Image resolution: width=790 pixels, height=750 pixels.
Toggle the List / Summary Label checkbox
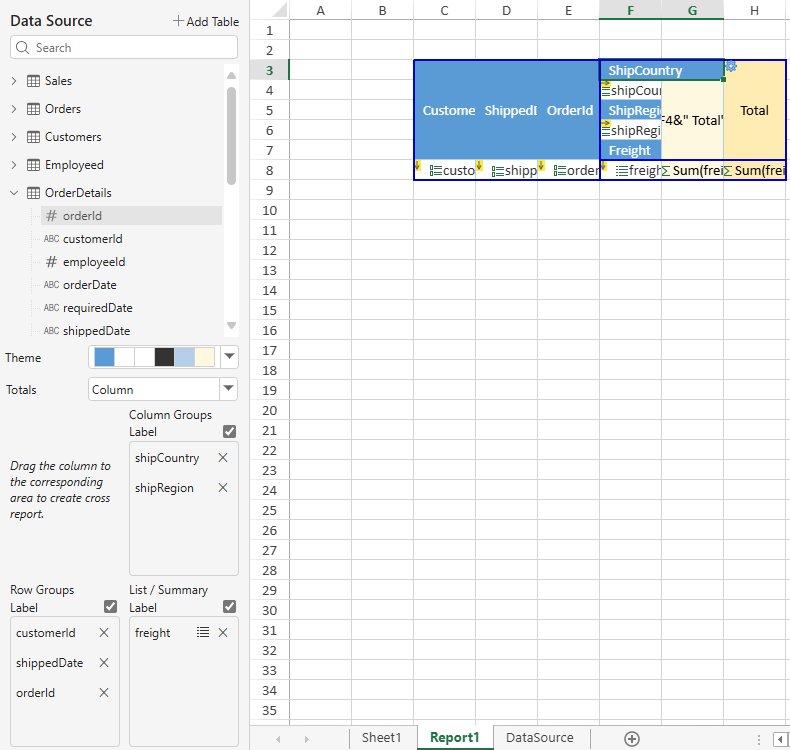230,607
